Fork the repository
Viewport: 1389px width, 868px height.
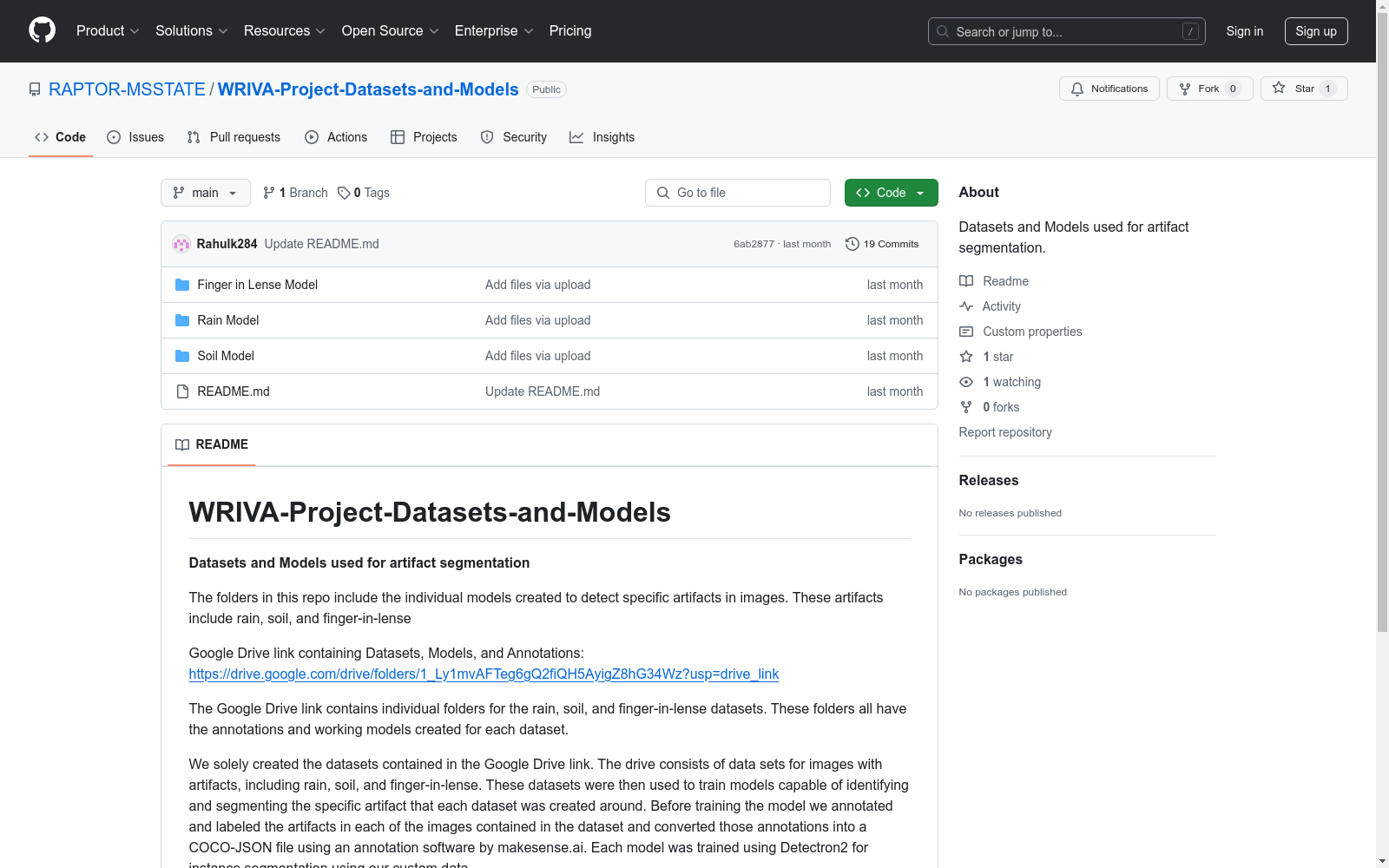coord(1210,89)
